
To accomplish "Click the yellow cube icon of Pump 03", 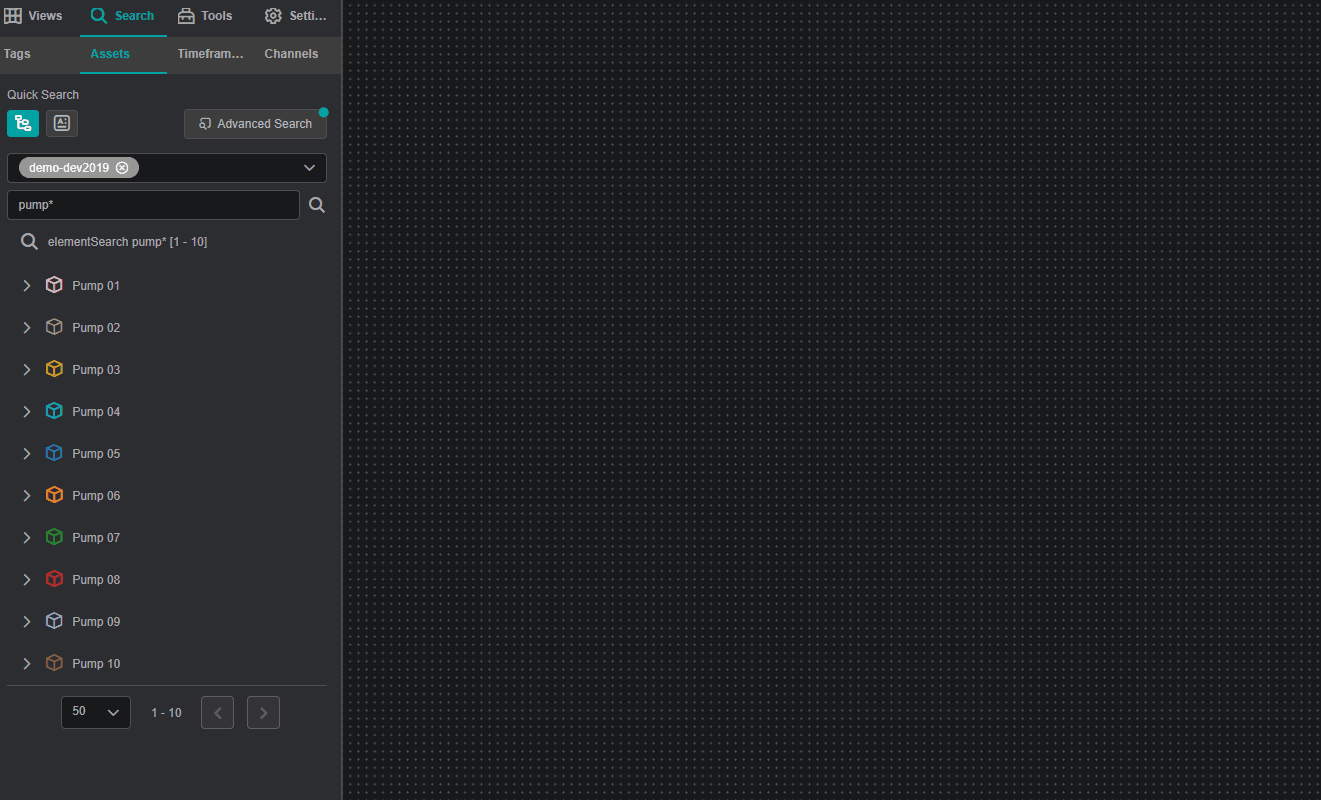I will pyautogui.click(x=55, y=369).
